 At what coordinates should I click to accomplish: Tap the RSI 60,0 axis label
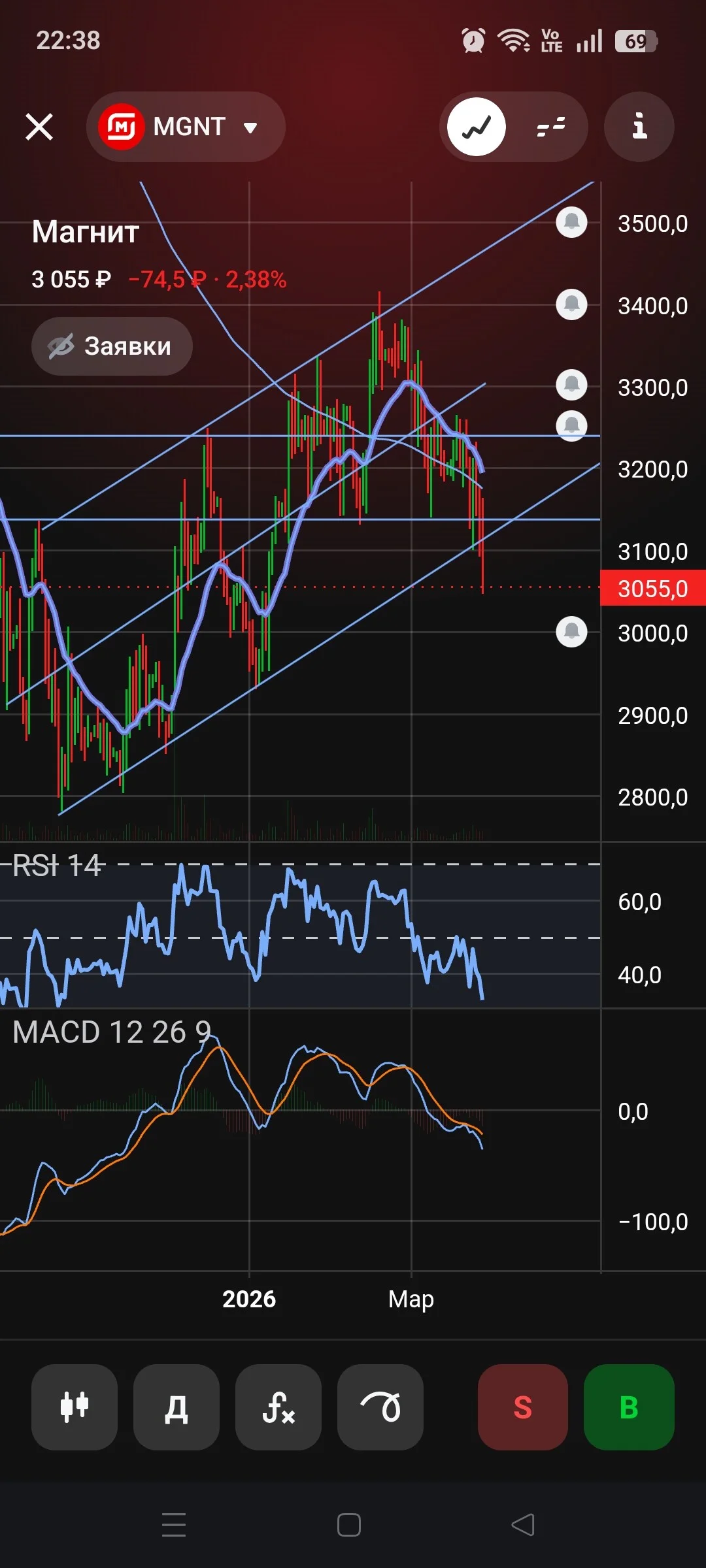(x=639, y=902)
